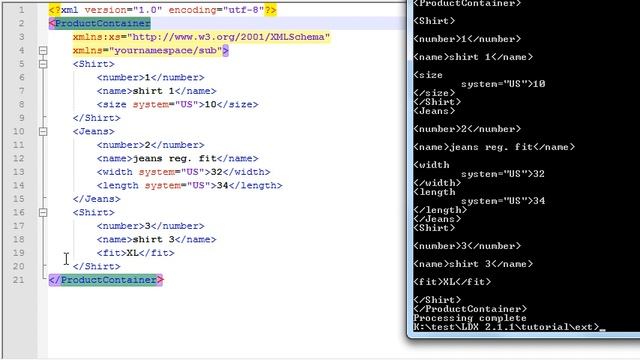
Task: Click the xmlns="yournamespace/sub" attribute
Action: click(147, 50)
